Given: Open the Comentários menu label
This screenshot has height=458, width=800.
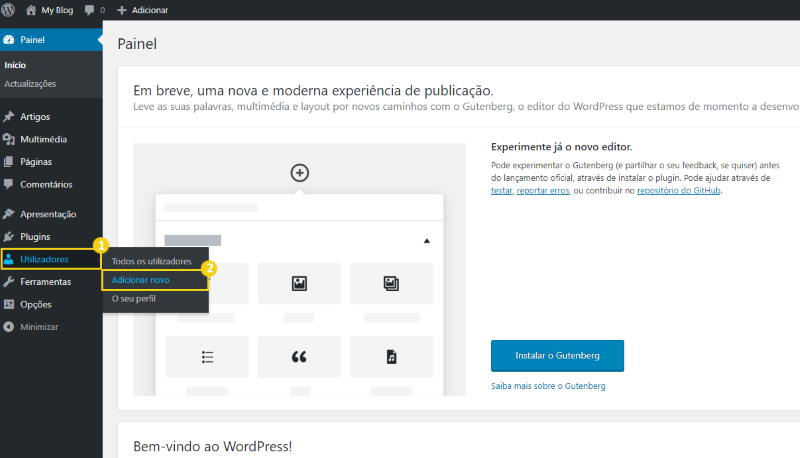Looking at the screenshot, I should pos(46,185).
